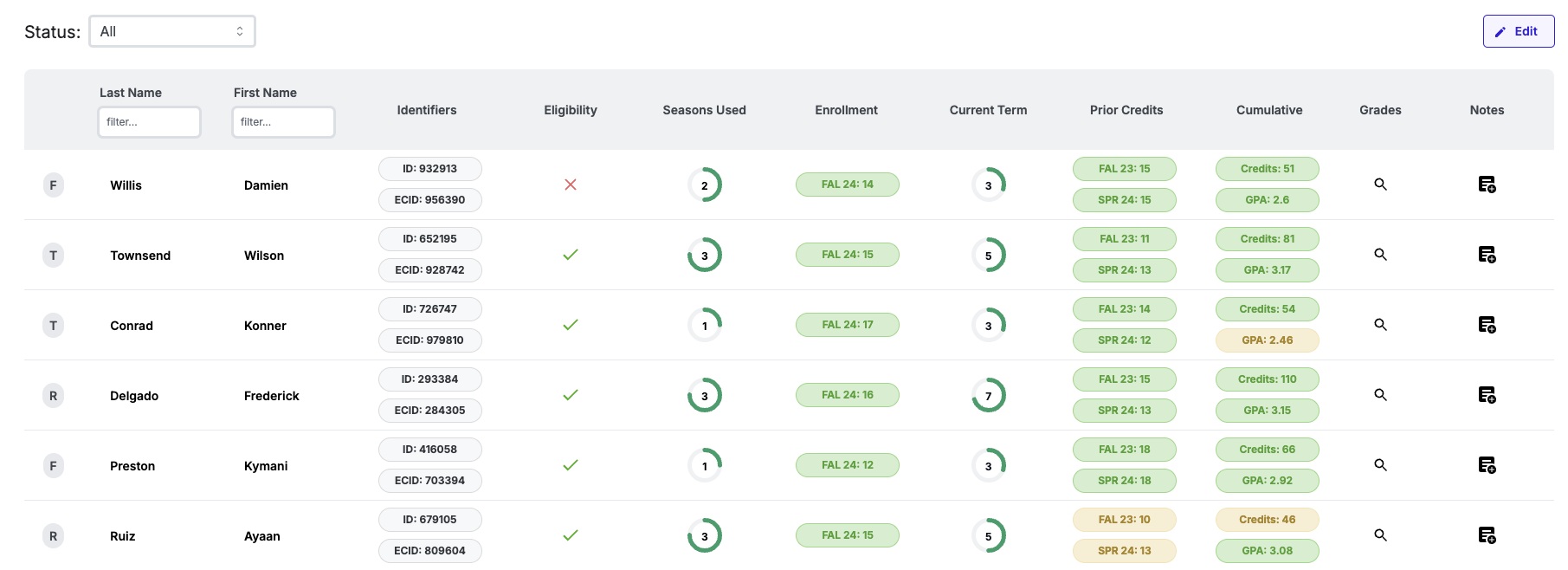1568x570 pixels.
Task: Click green eligibility checkmark for Townsend
Action: (x=571, y=255)
